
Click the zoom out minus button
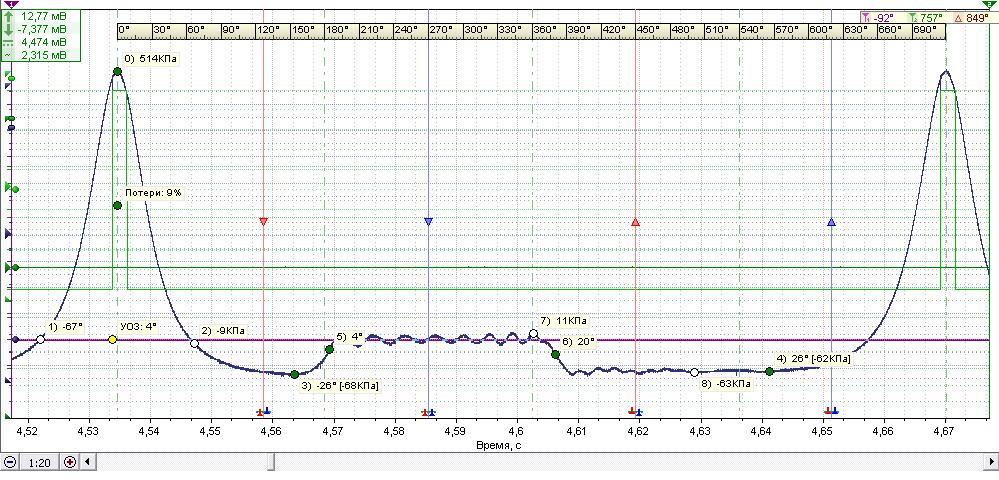point(10,462)
